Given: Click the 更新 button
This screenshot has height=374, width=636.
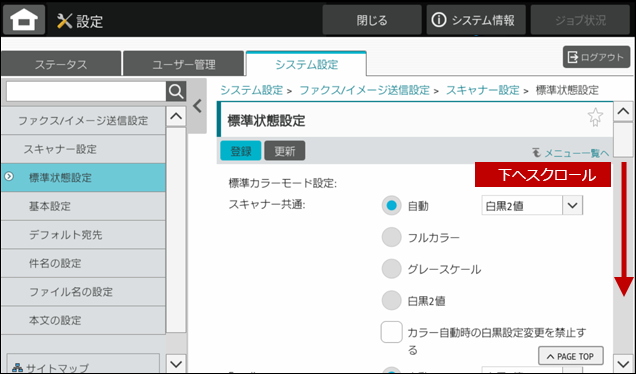Looking at the screenshot, I should click(x=285, y=151).
